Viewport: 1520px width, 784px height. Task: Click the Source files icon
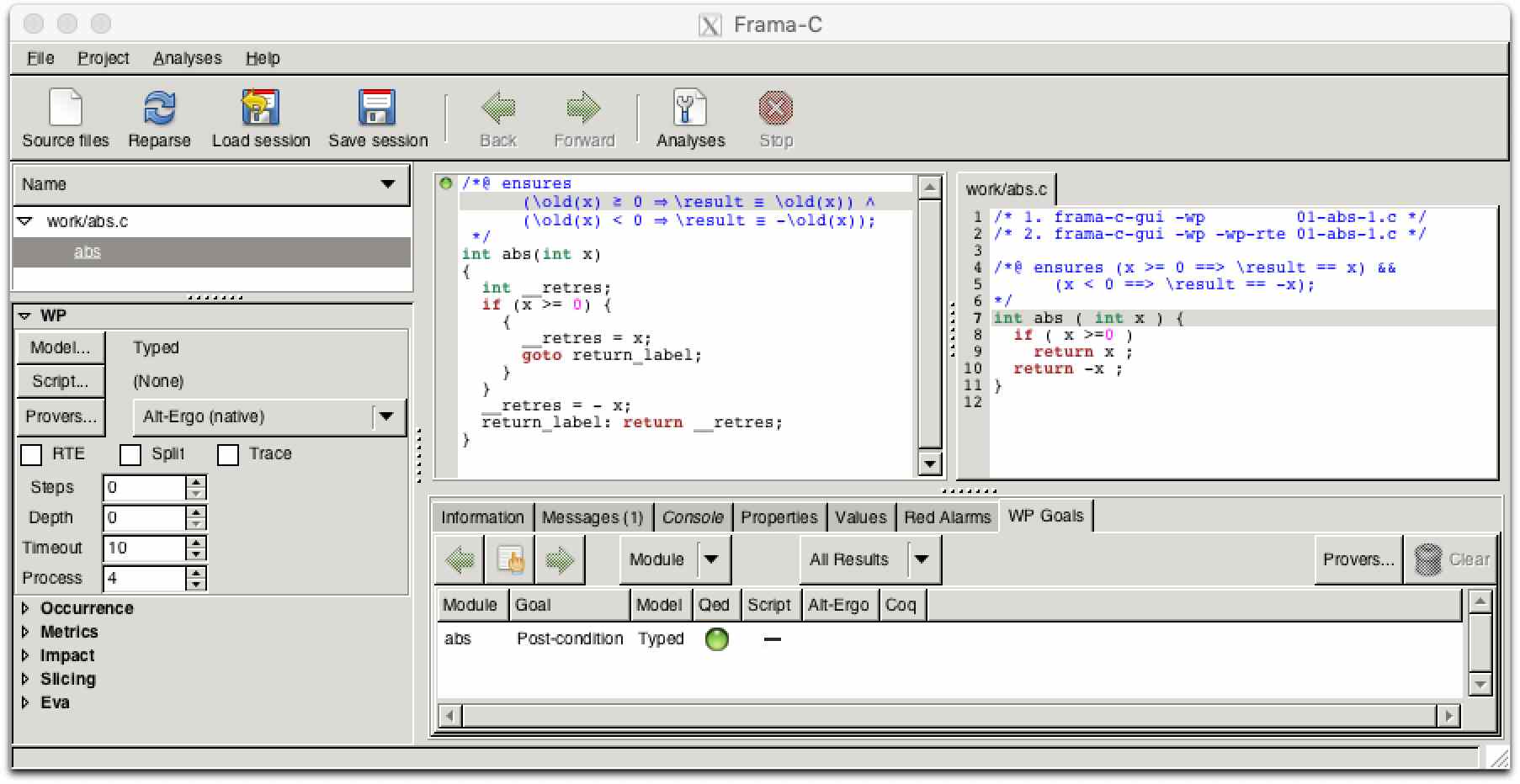66,109
